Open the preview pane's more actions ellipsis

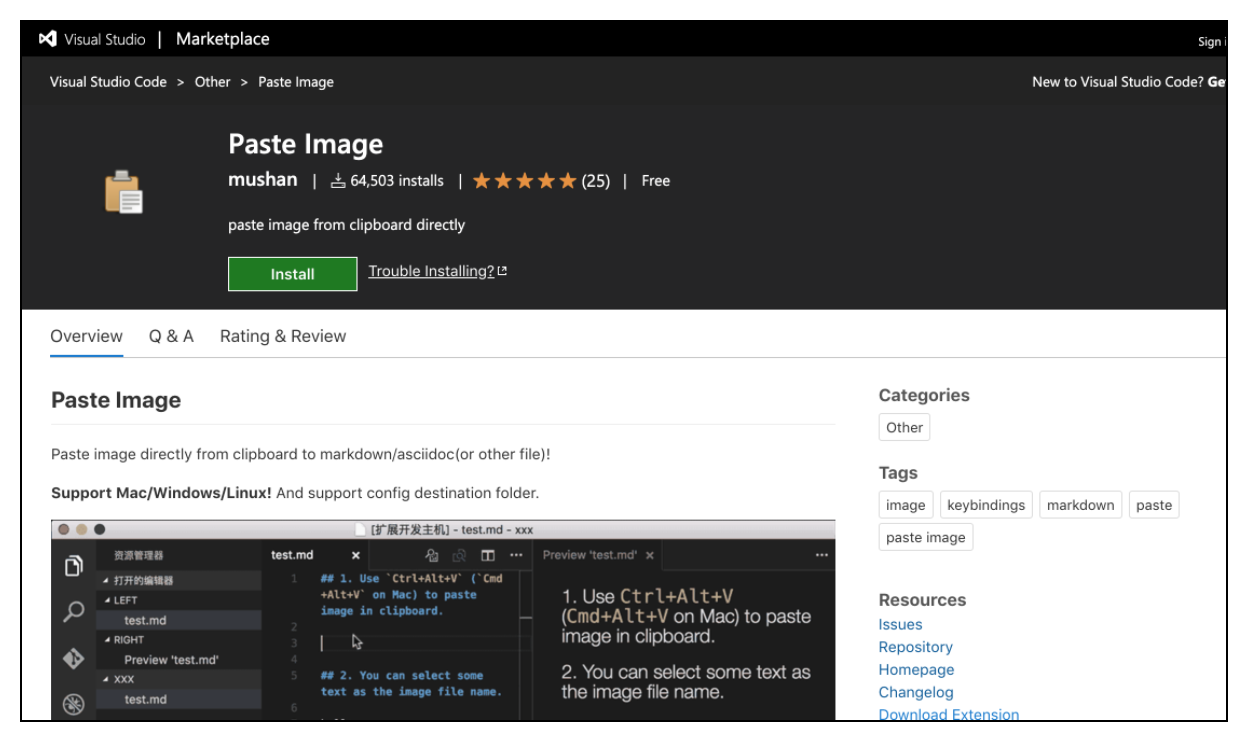pos(822,555)
